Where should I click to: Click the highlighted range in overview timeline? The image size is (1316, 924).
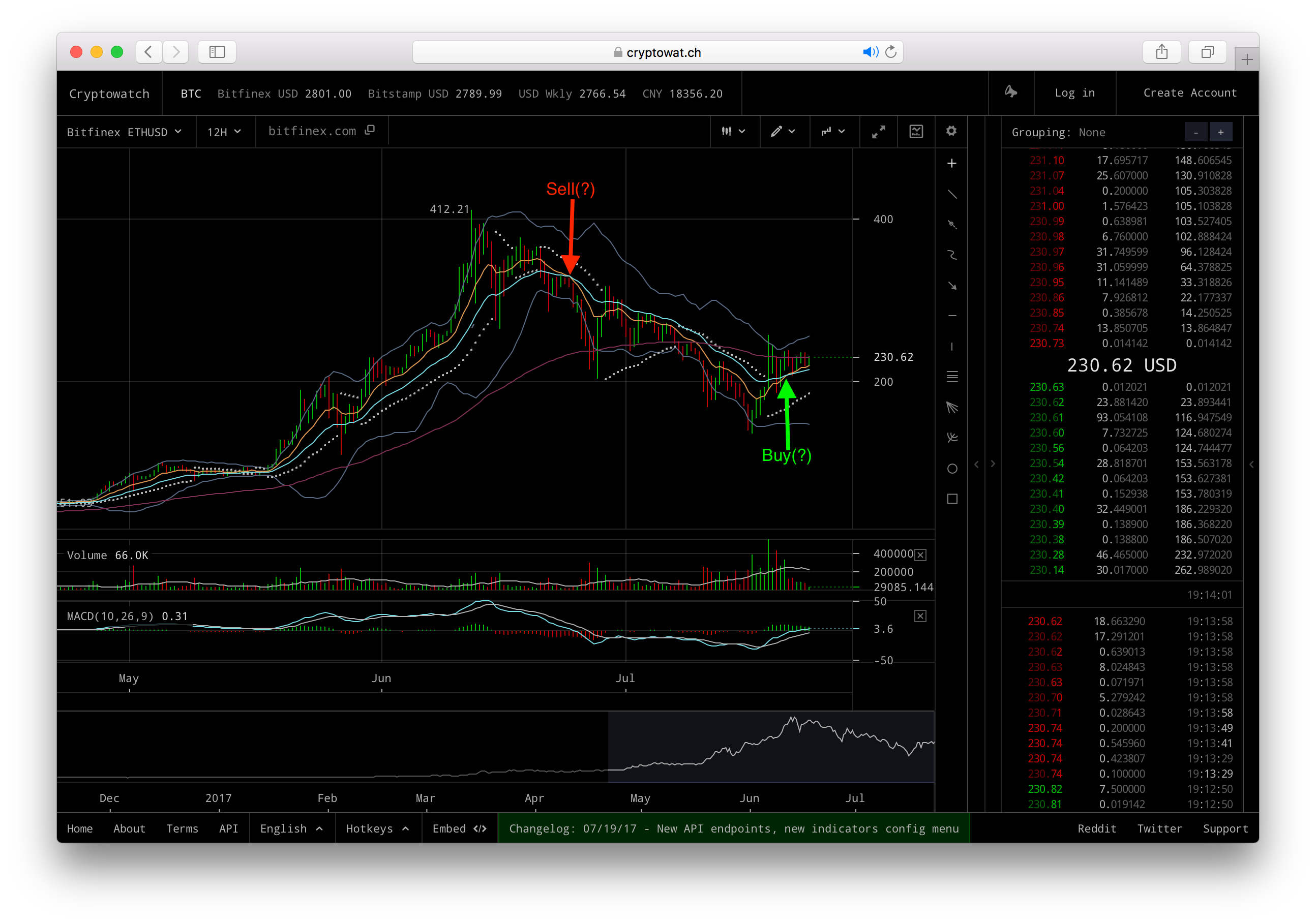[x=771, y=747]
